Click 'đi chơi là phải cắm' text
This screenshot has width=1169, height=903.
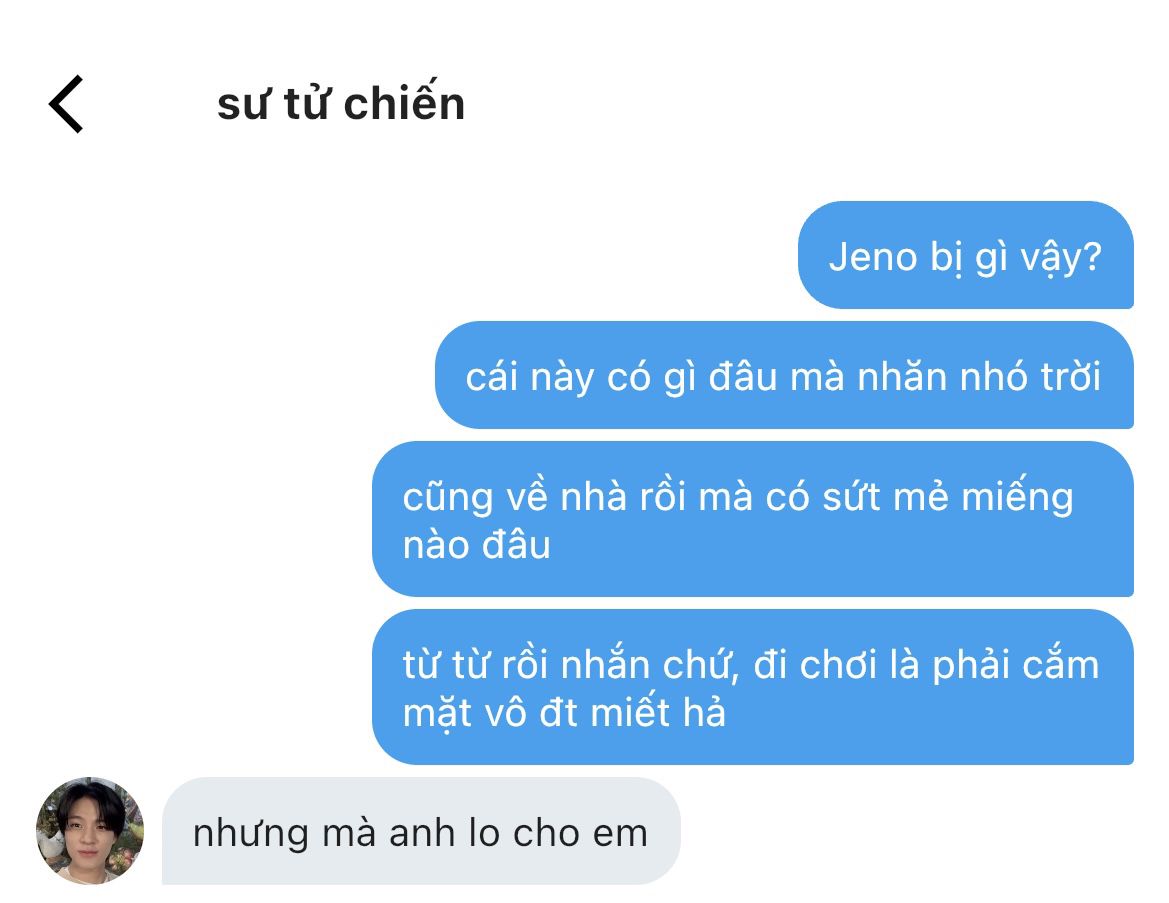click(x=926, y=665)
